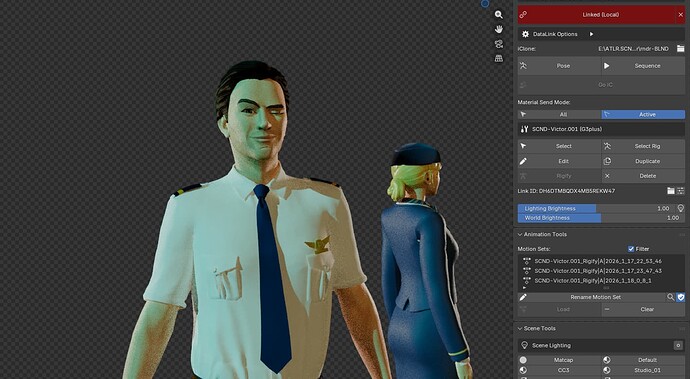Image resolution: width=690 pixels, height=379 pixels.
Task: Select motion set ending 2026_1_18_0_8_1
Action: 592,280
